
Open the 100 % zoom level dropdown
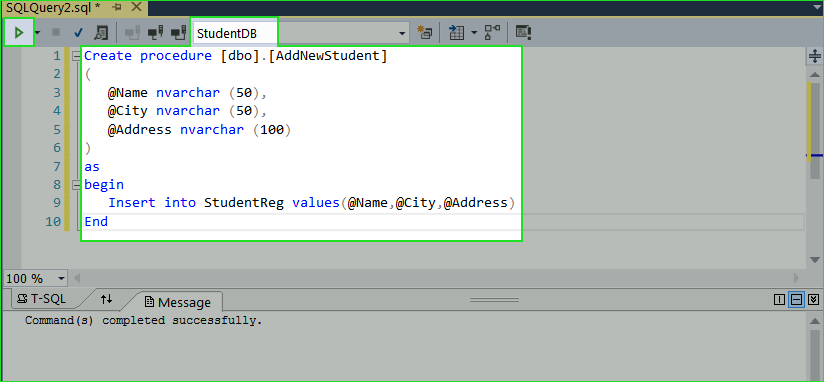61,278
